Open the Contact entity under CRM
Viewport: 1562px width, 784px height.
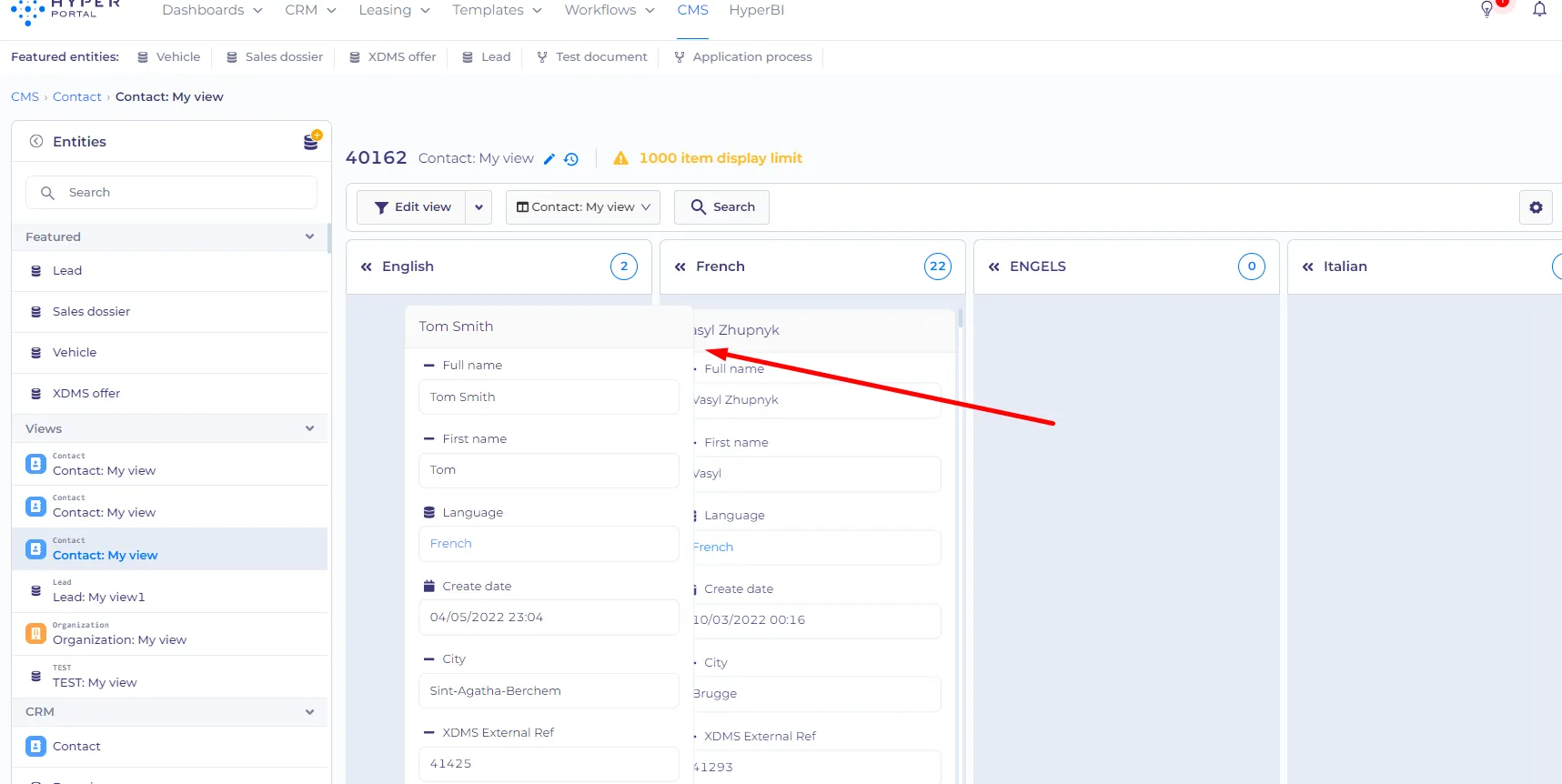170,747
